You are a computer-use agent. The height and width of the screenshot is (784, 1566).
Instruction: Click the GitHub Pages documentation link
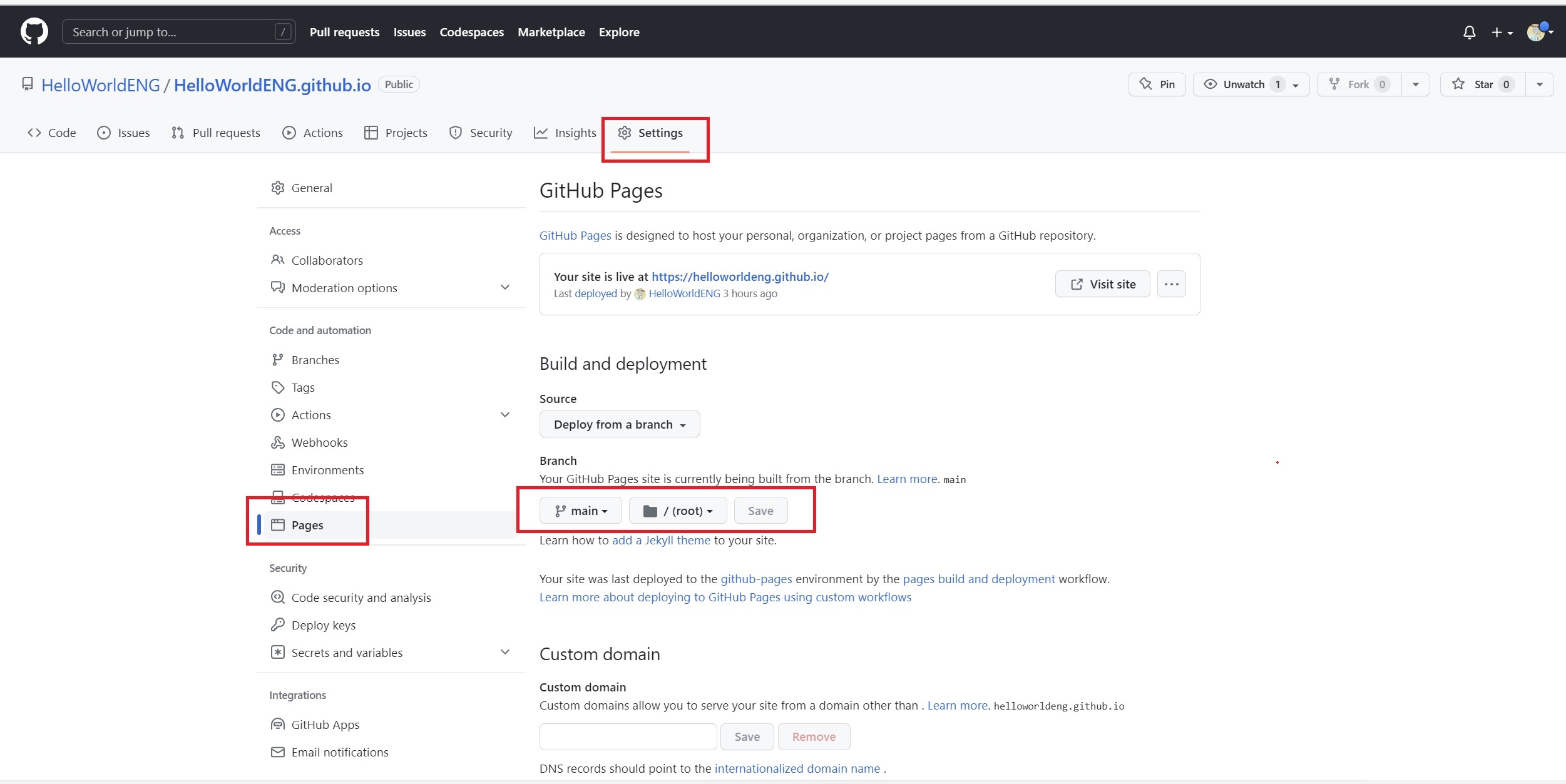point(575,235)
